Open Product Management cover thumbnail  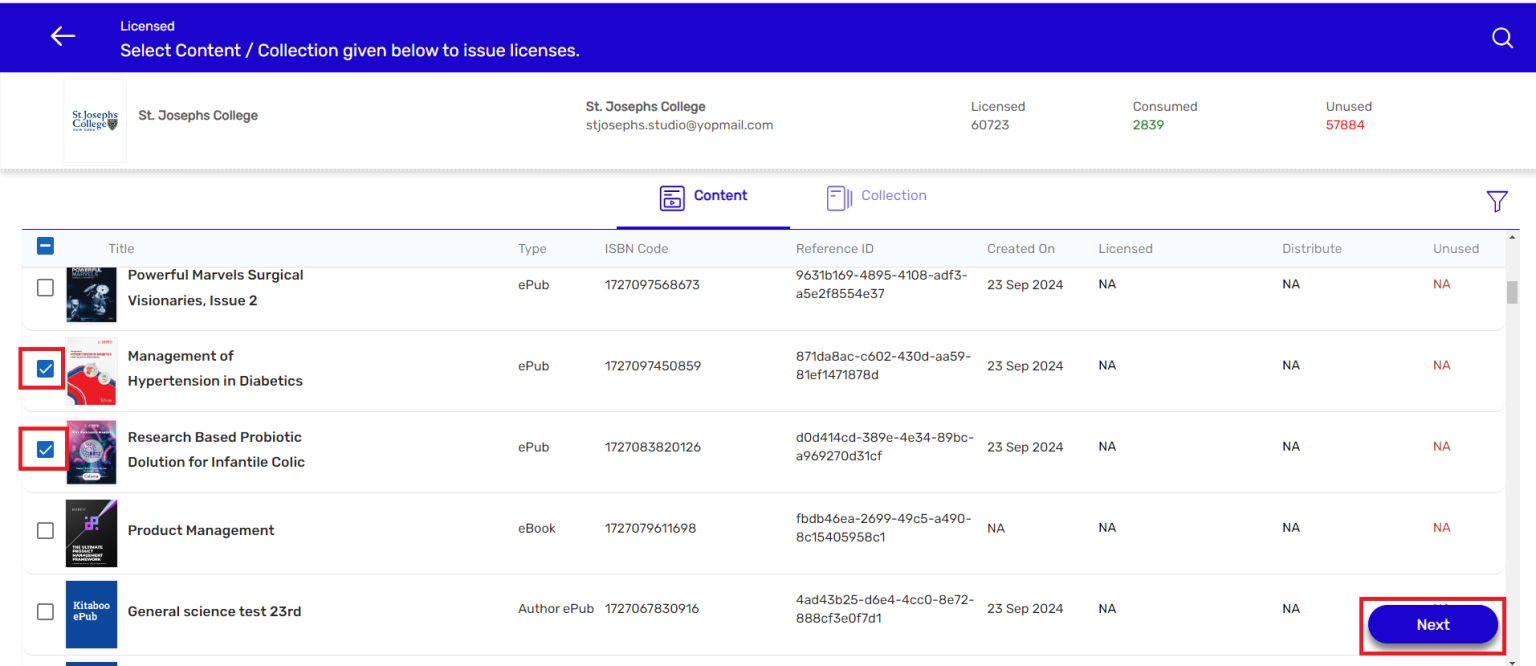(91, 533)
